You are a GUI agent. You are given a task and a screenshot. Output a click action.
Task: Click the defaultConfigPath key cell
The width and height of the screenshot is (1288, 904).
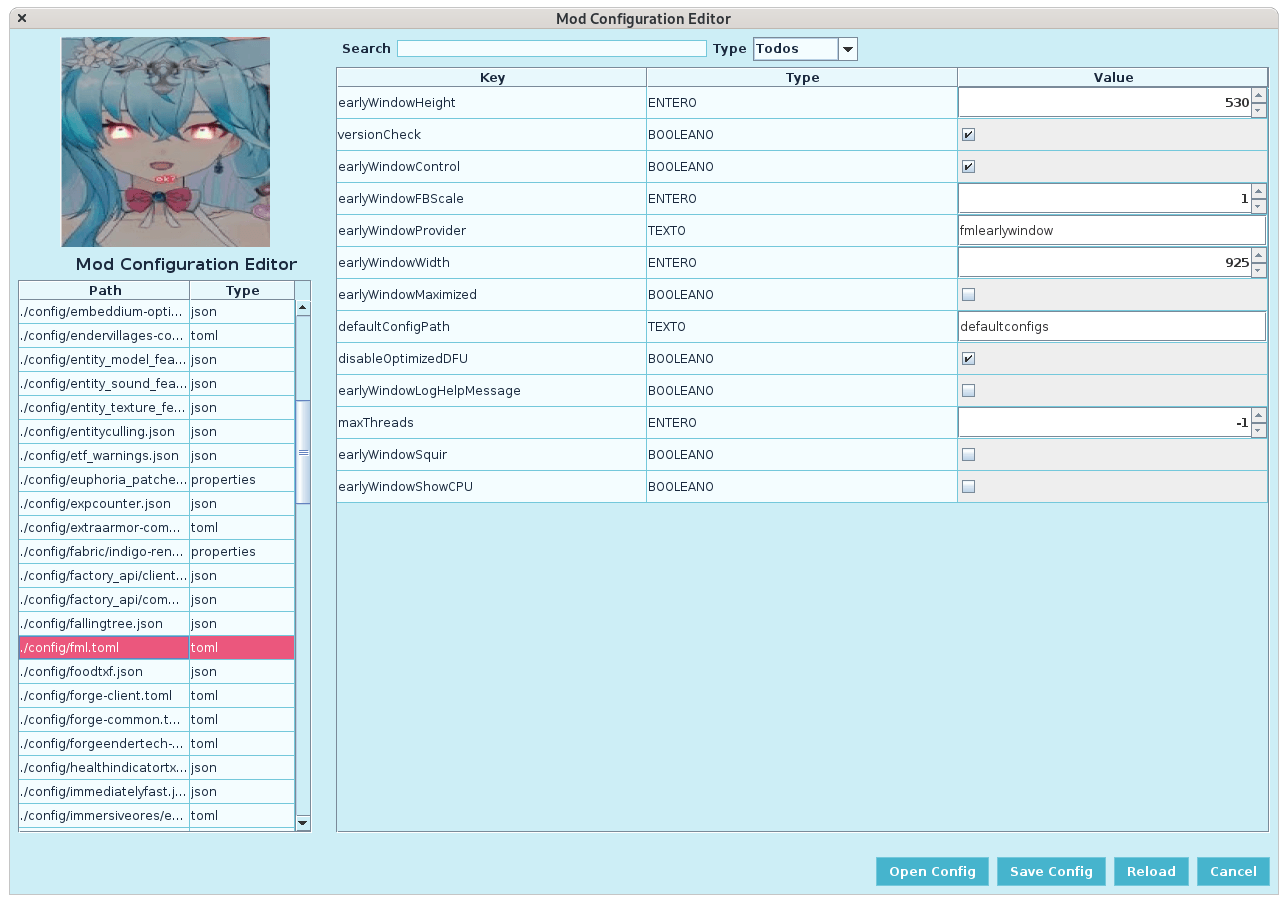coord(492,327)
